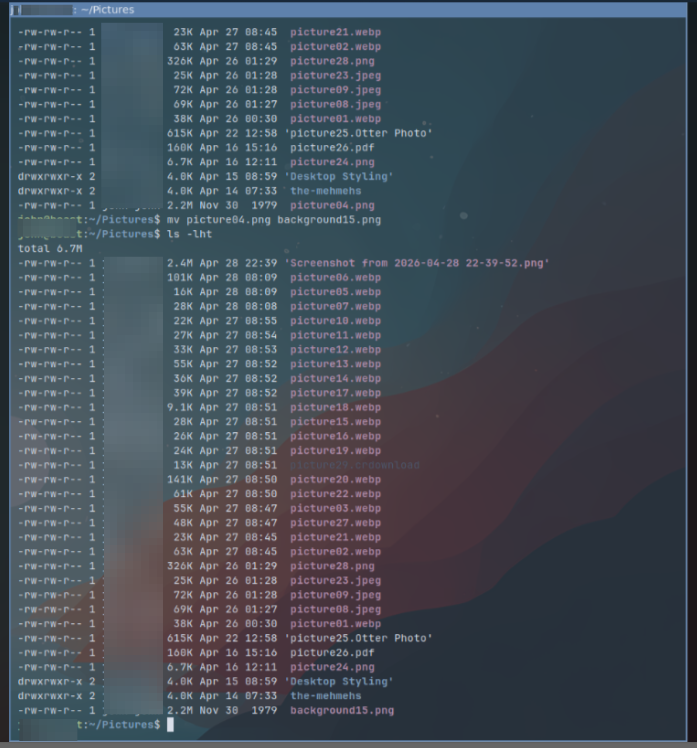Select the picture06.webp filename
This screenshot has height=748, width=697.
point(335,278)
